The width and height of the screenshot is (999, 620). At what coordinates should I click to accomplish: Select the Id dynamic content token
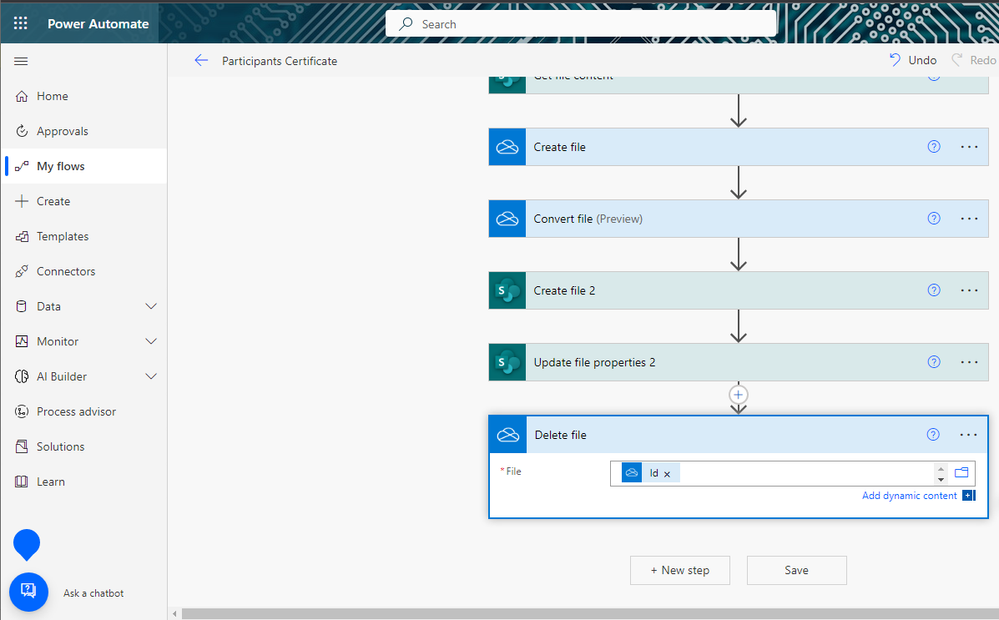(650, 473)
